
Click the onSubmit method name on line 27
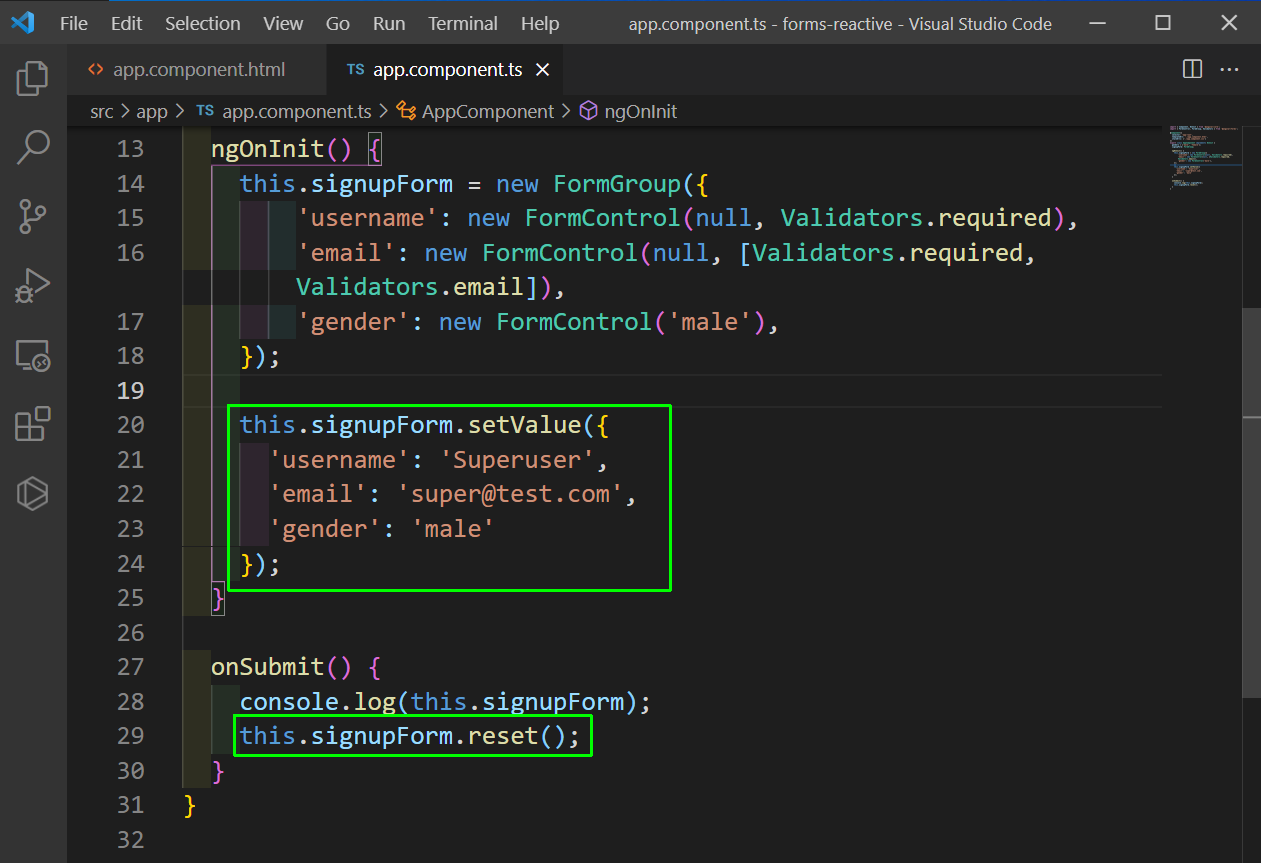pos(268,666)
